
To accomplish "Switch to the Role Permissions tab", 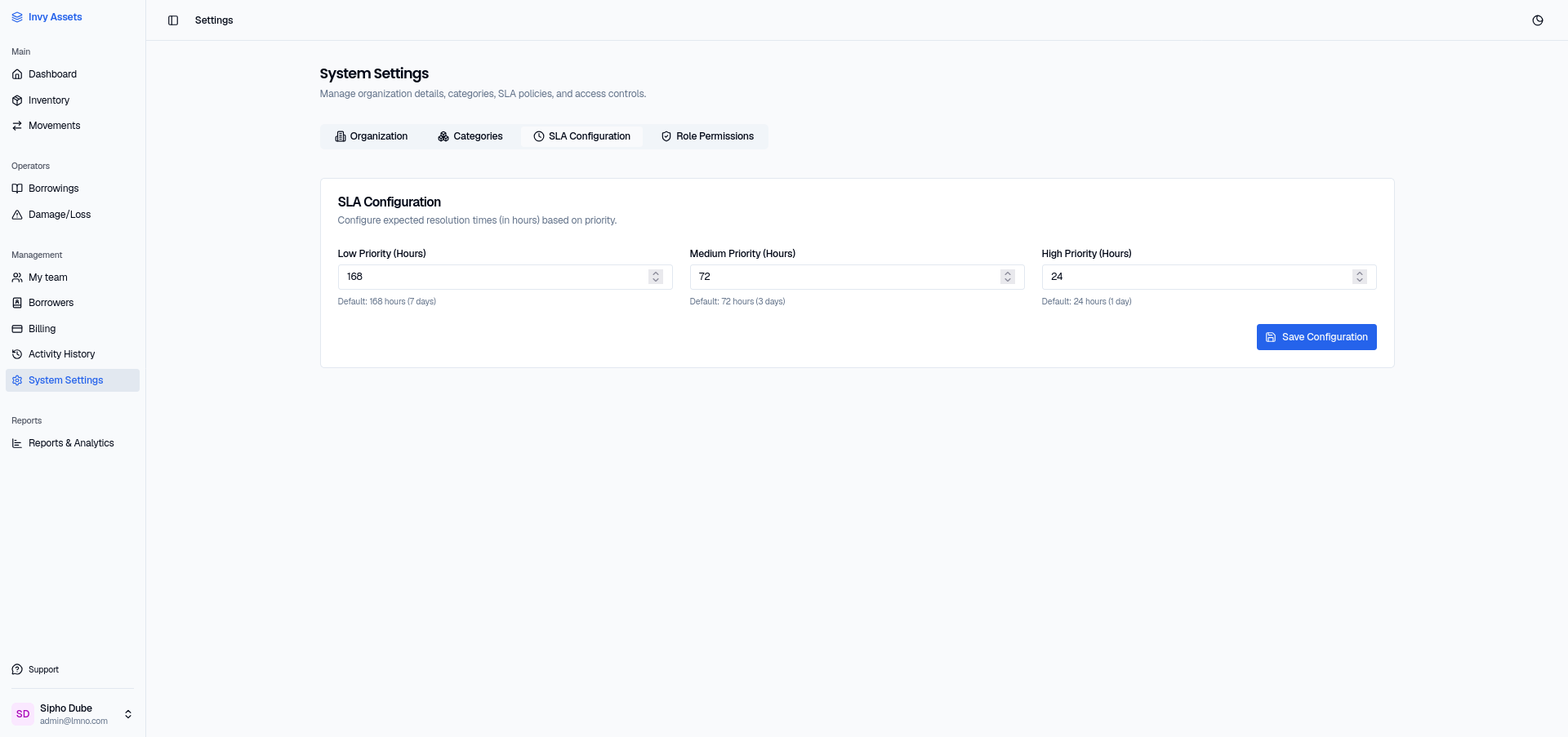I will tap(707, 136).
